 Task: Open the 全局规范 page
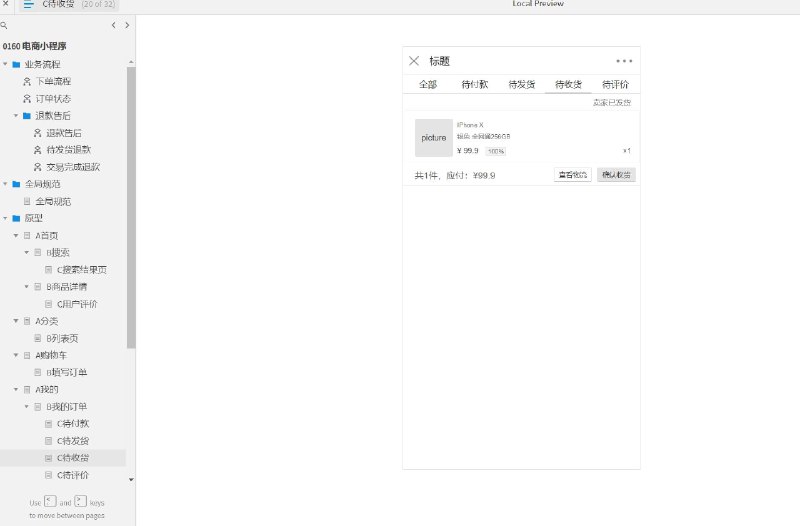53,202
